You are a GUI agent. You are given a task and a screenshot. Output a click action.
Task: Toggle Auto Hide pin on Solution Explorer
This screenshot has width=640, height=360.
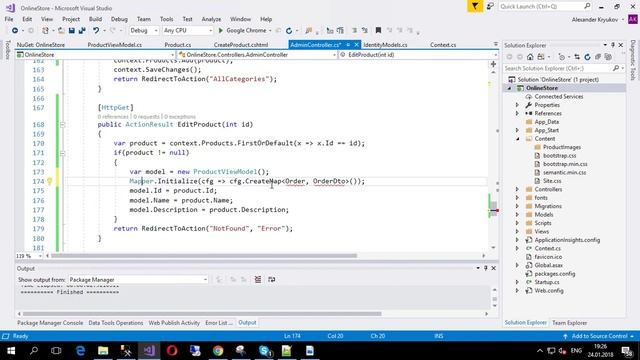pos(613,45)
